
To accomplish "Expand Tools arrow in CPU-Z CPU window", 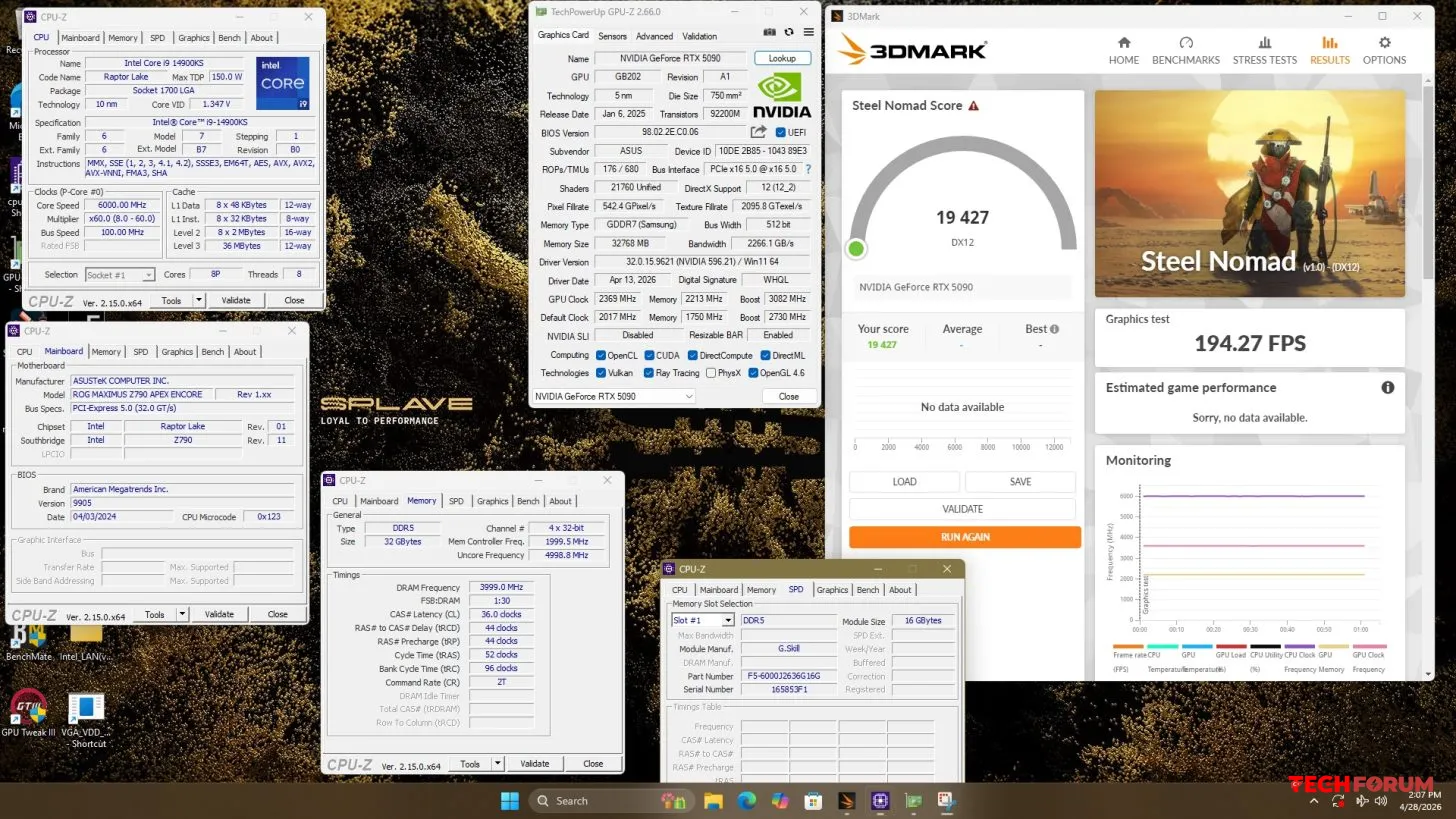I will click(x=198, y=300).
